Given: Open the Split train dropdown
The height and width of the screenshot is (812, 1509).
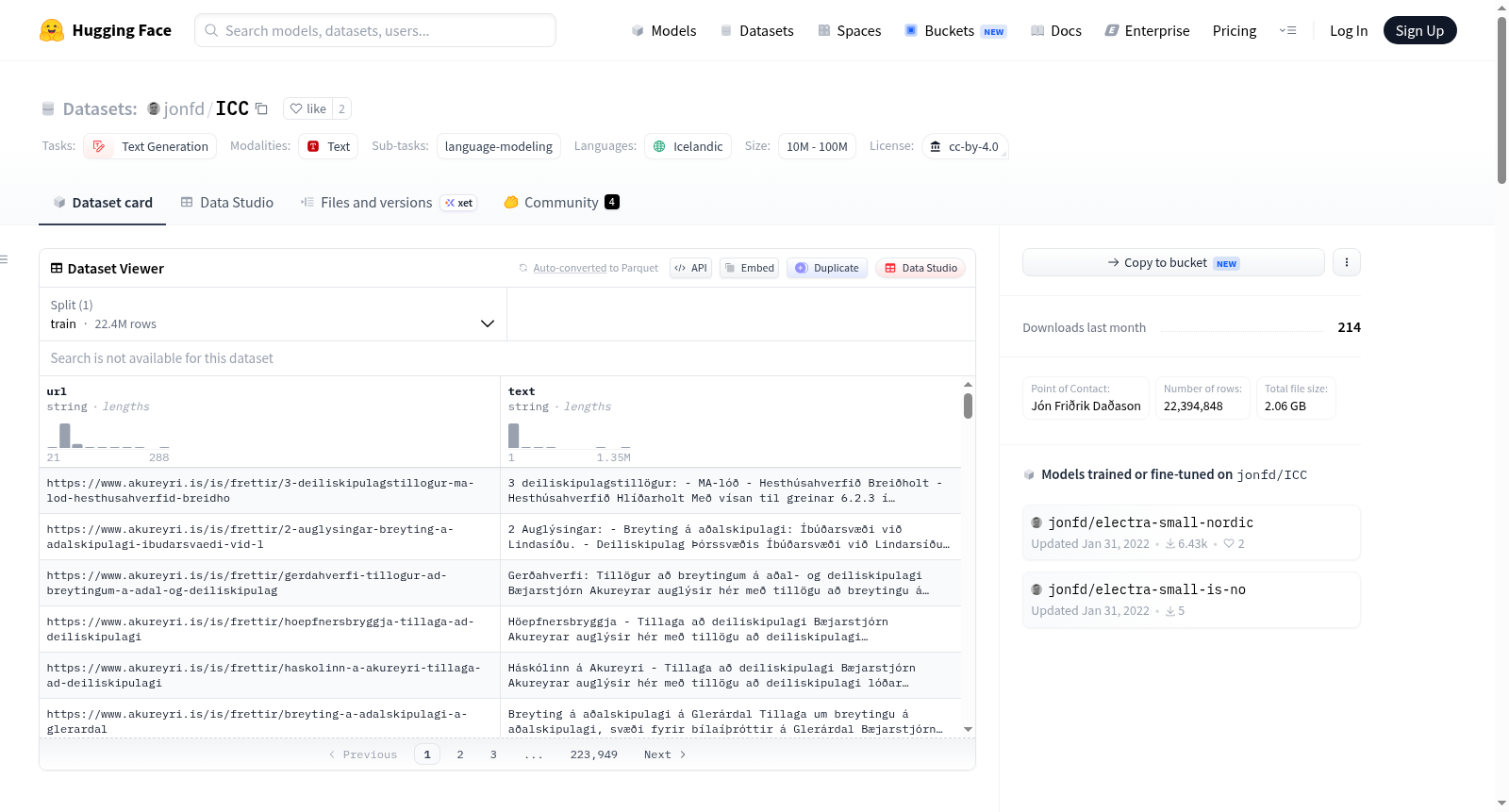Looking at the screenshot, I should (273, 314).
